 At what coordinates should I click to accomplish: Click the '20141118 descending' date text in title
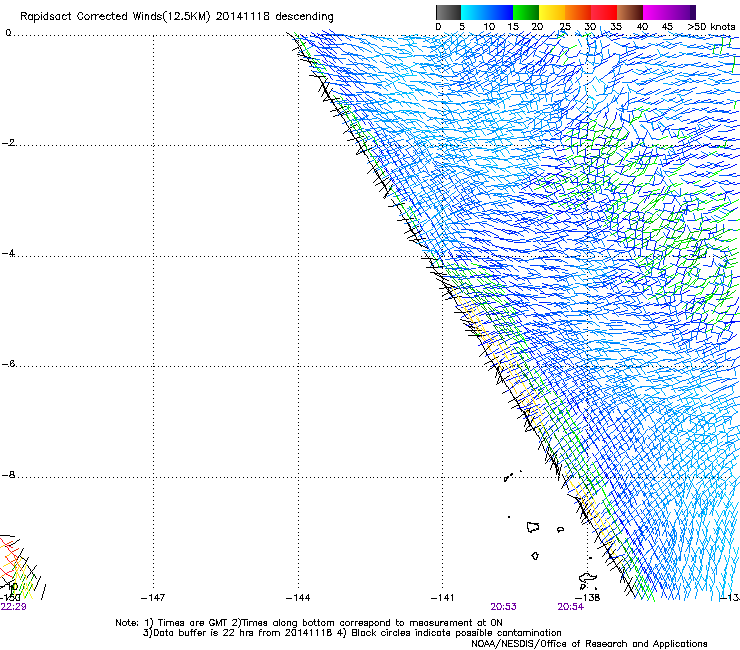tap(275, 17)
